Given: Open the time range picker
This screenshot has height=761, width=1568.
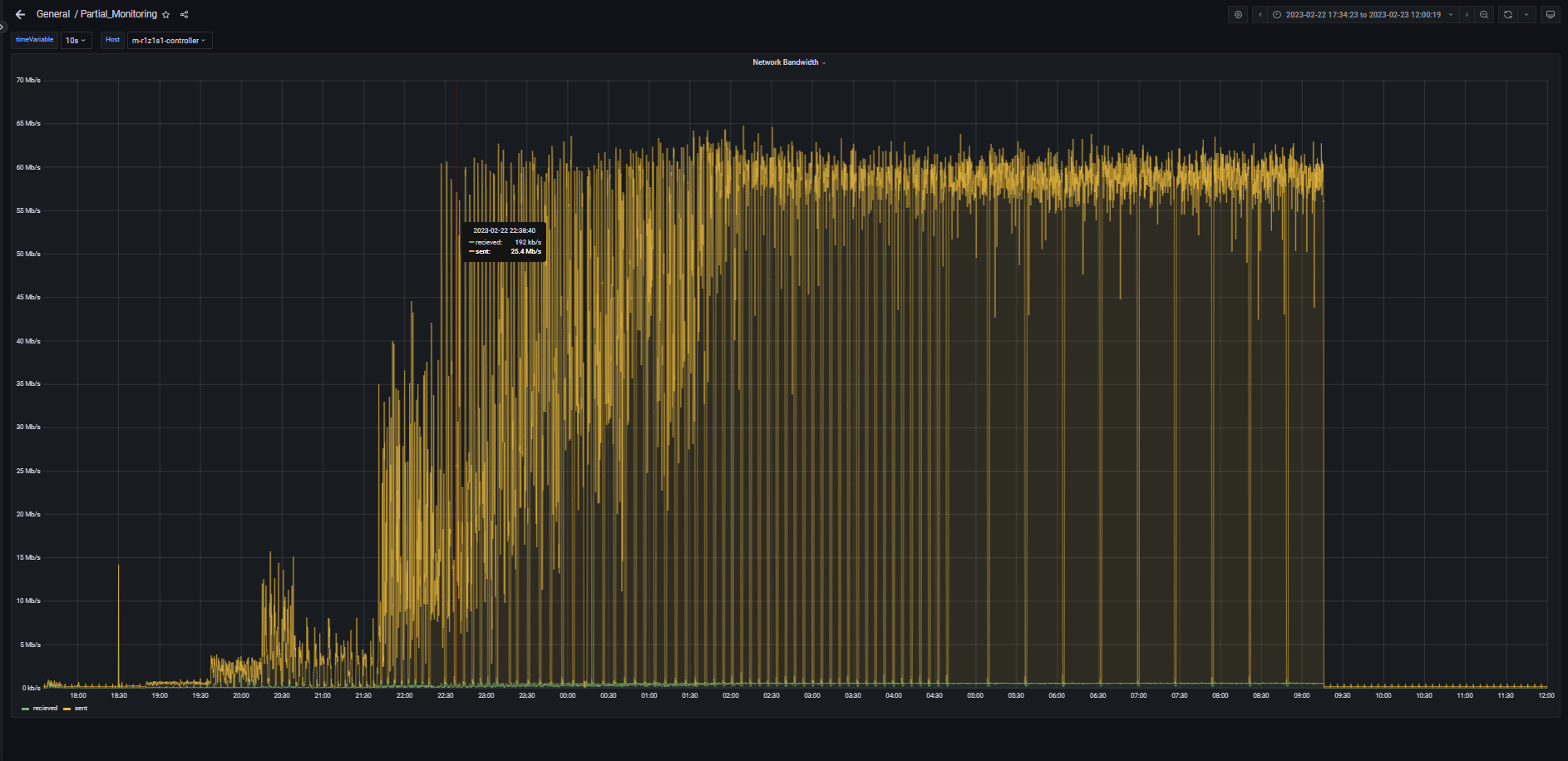Looking at the screenshot, I should 1362,15.
